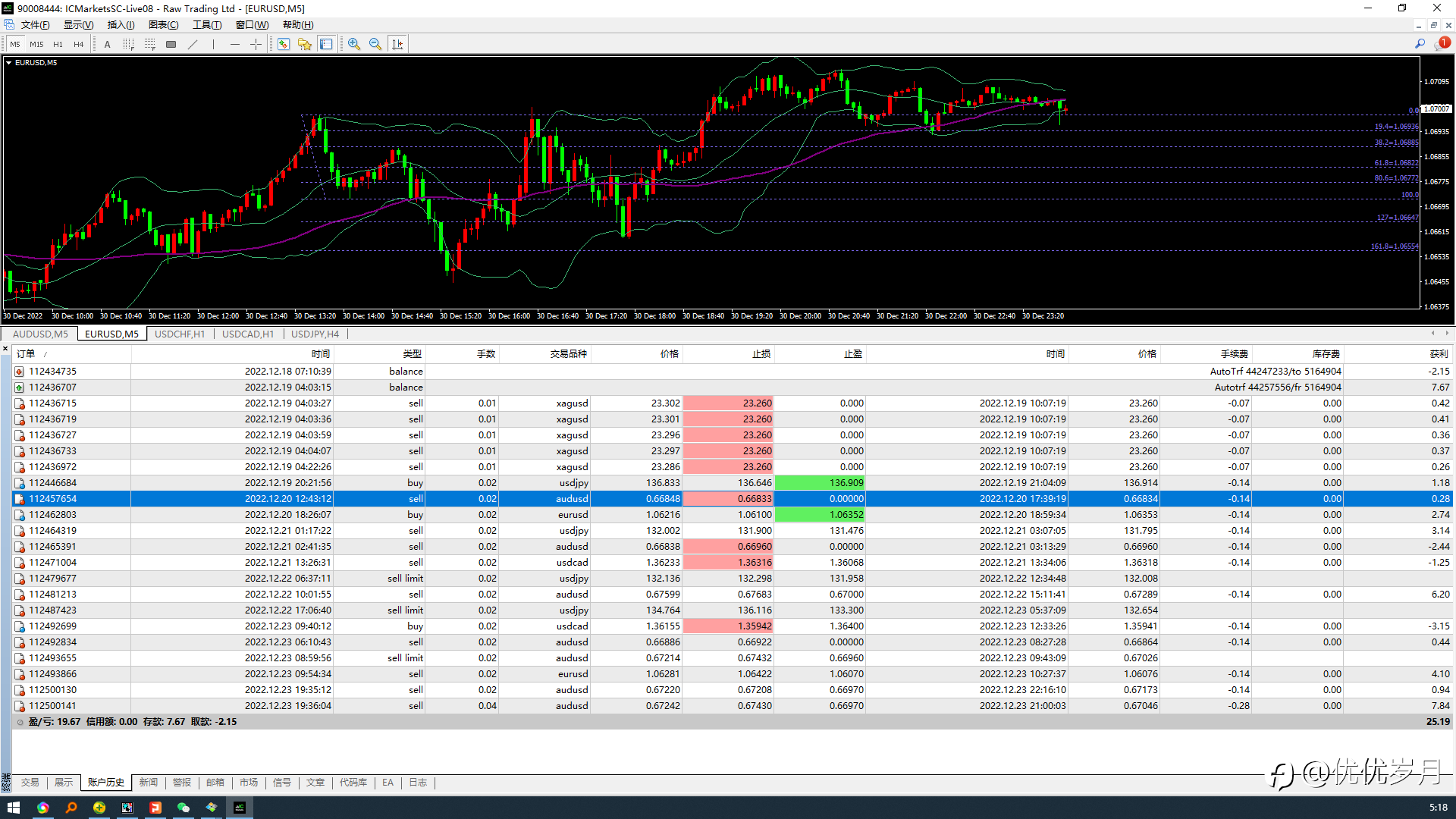Sort by the 订单 column header
Viewport: 1456px width, 819px height.
pyautogui.click(x=26, y=354)
